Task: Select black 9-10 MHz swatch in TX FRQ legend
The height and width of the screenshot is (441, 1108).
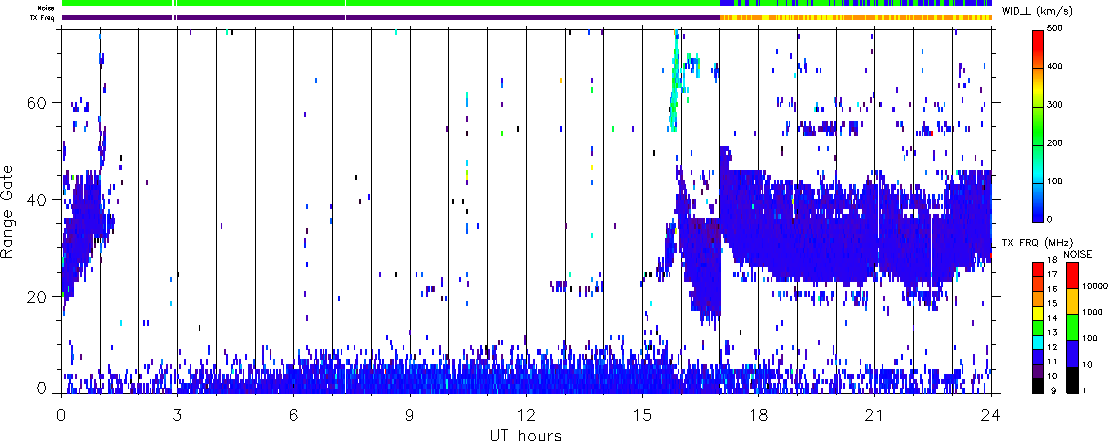Action: (x=1037, y=385)
